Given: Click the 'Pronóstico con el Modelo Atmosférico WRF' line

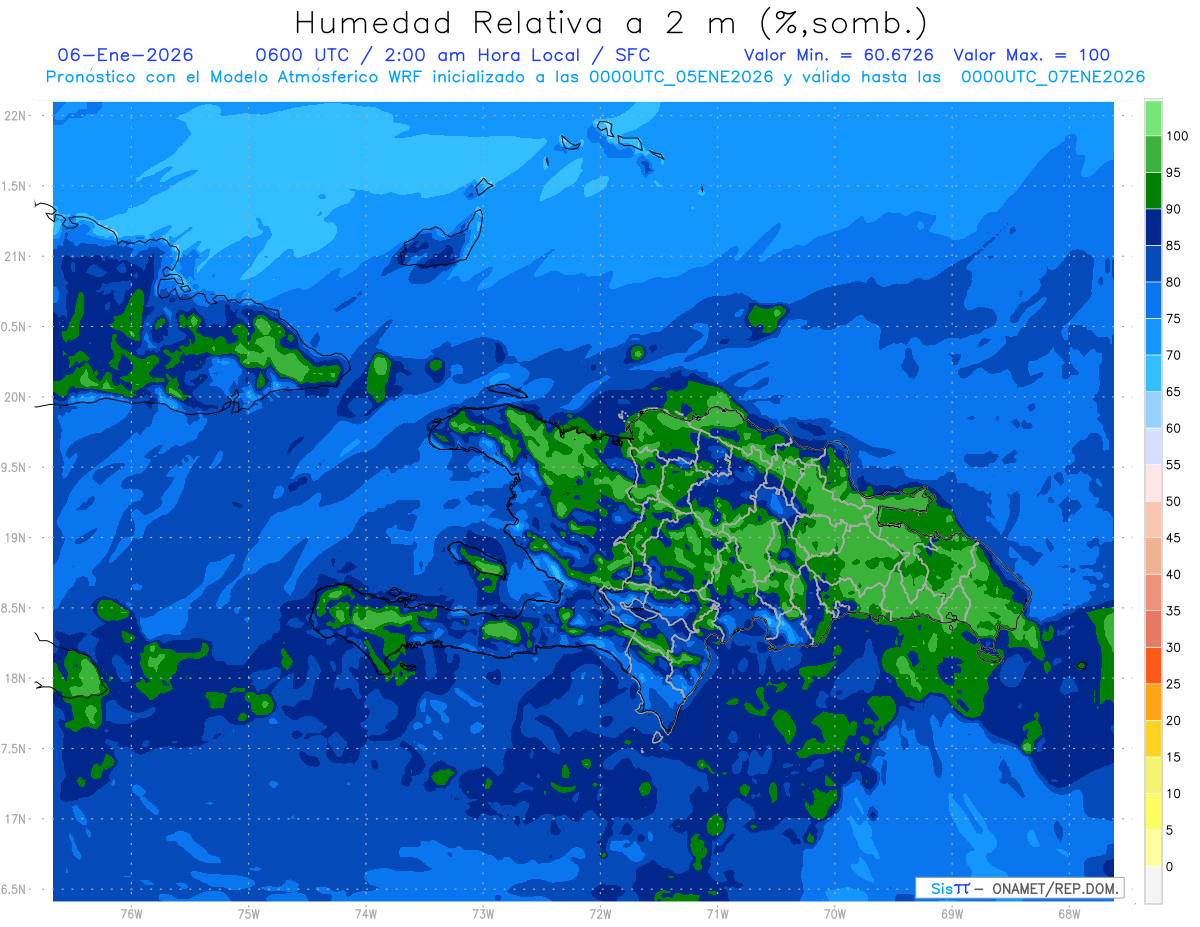Looking at the screenshot, I should coord(595,76).
